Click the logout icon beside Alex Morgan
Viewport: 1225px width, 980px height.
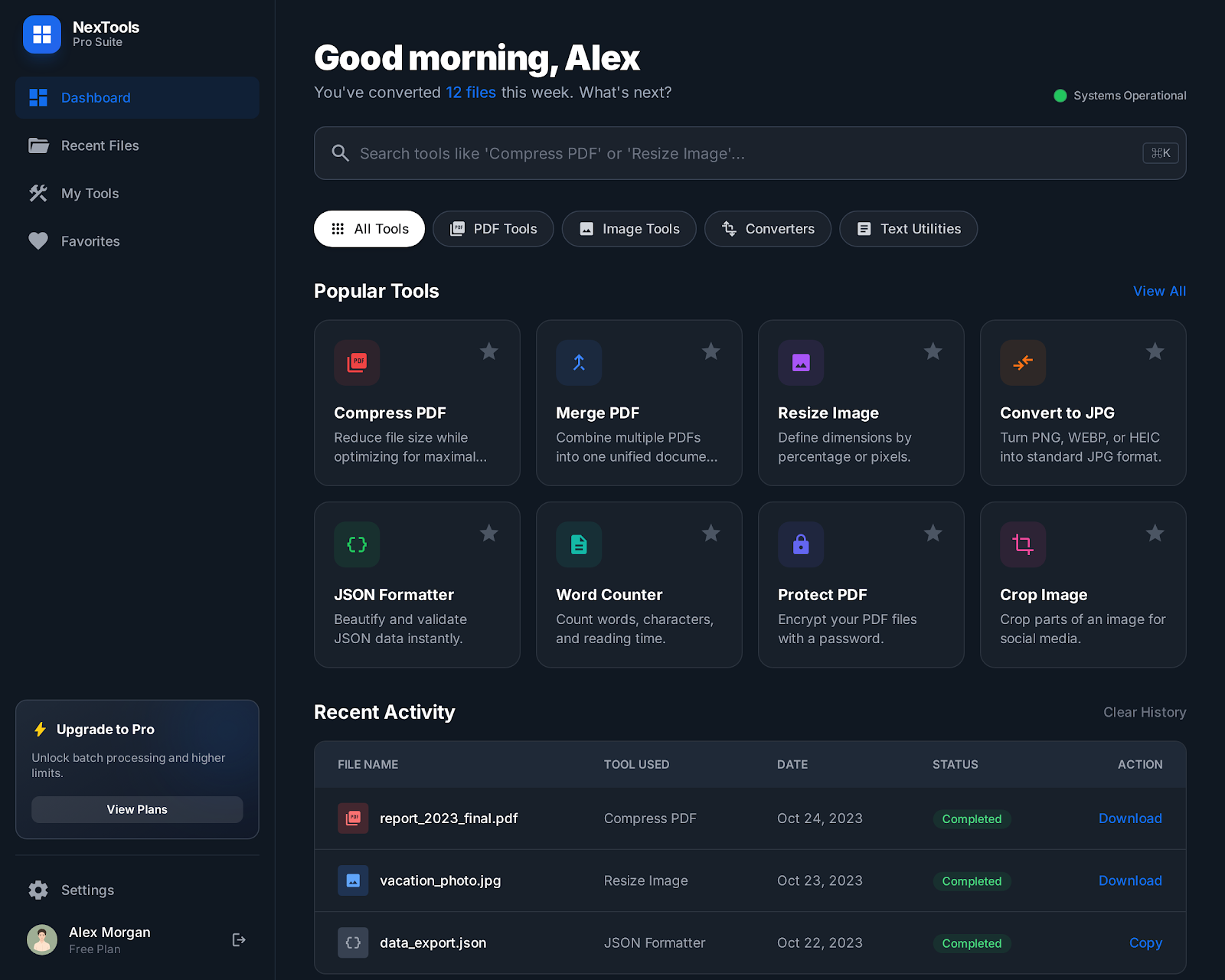238,939
